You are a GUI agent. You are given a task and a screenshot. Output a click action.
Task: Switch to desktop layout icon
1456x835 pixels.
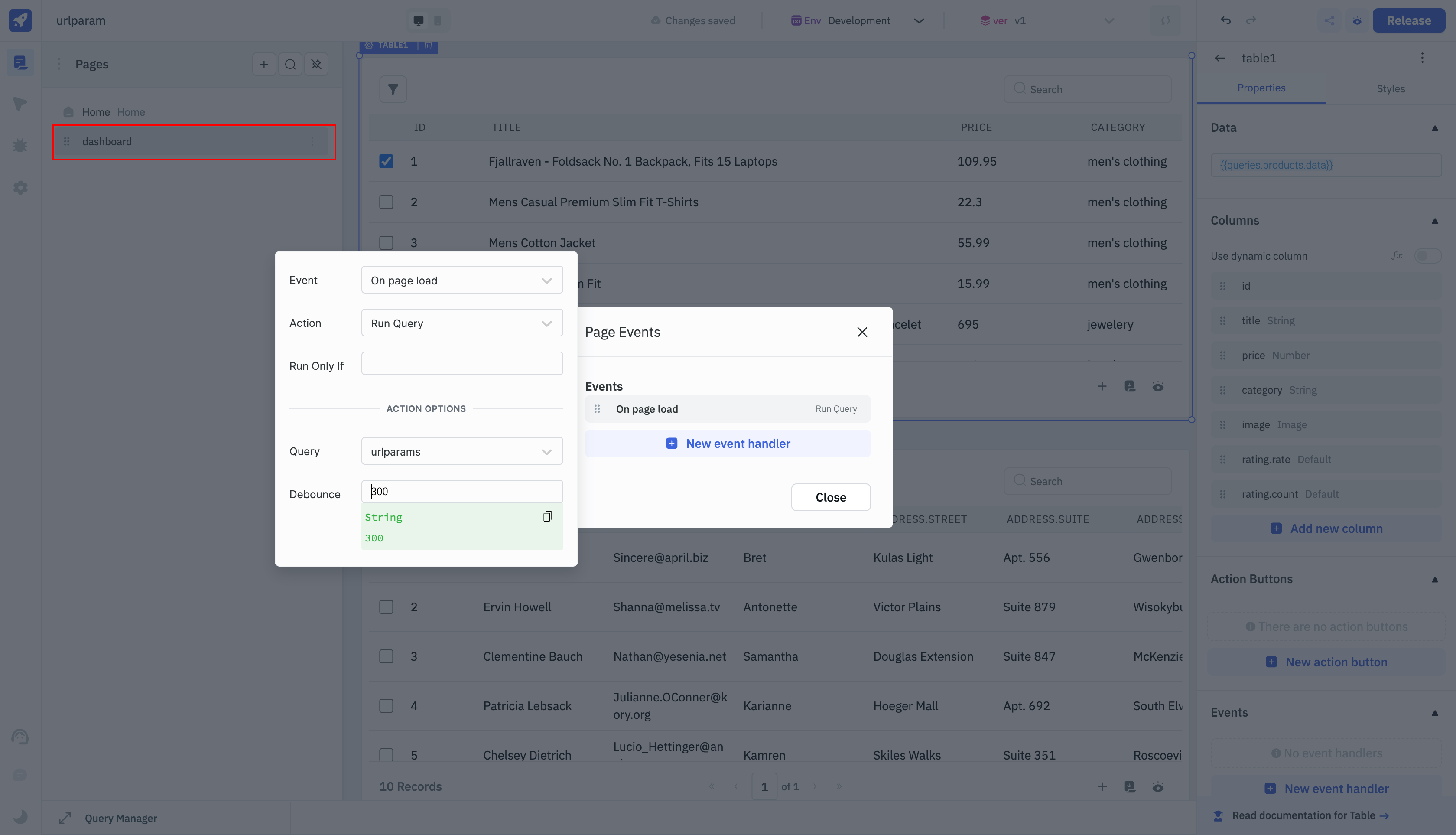pyautogui.click(x=419, y=21)
